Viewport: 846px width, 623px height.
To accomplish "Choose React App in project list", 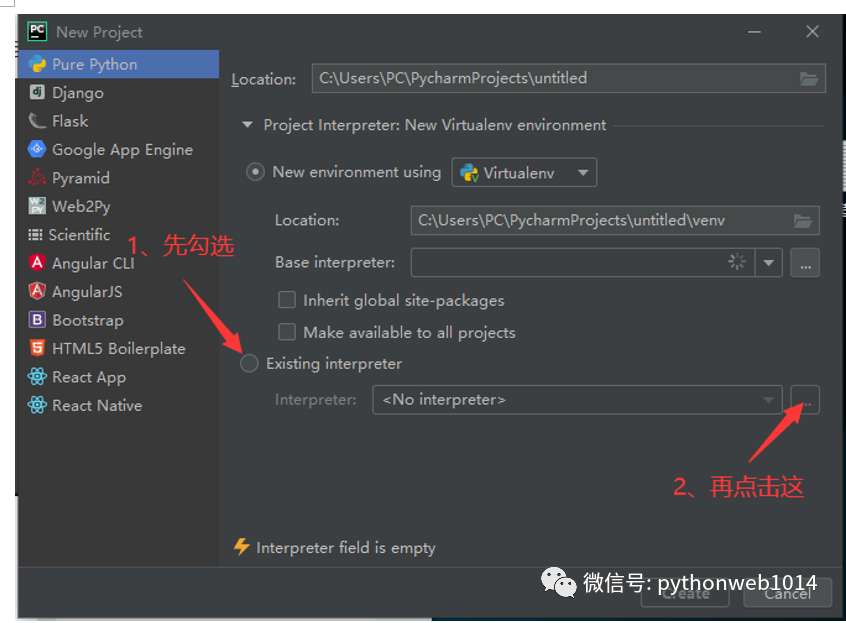I will (119, 377).
